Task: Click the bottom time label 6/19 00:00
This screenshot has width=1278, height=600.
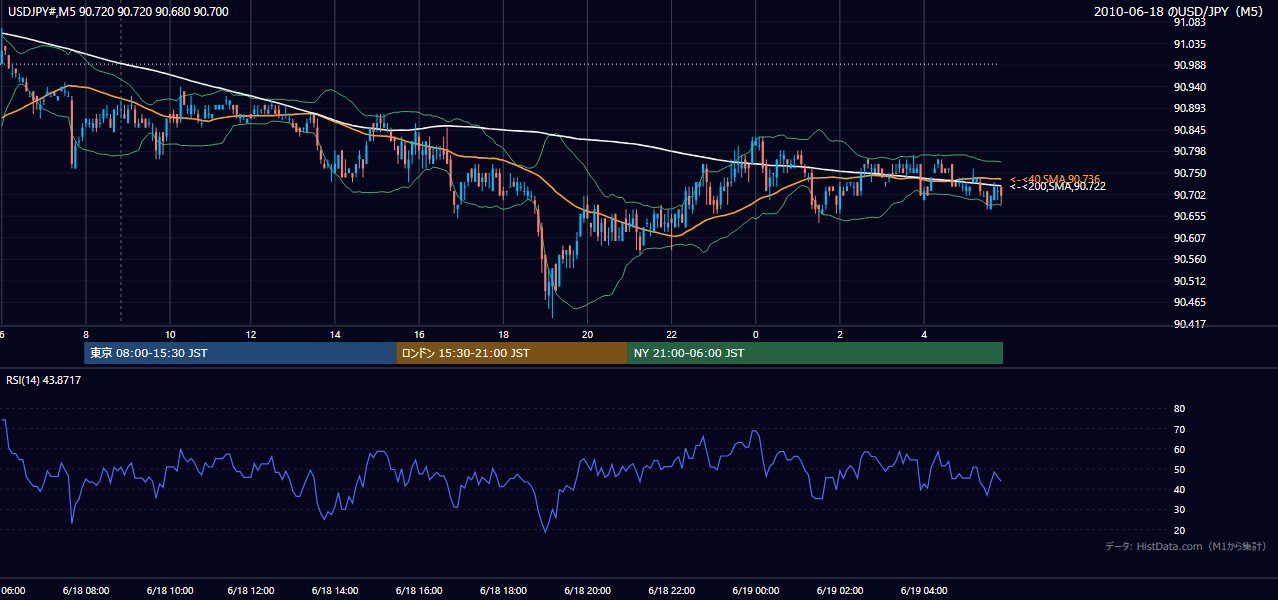Action: click(x=756, y=591)
